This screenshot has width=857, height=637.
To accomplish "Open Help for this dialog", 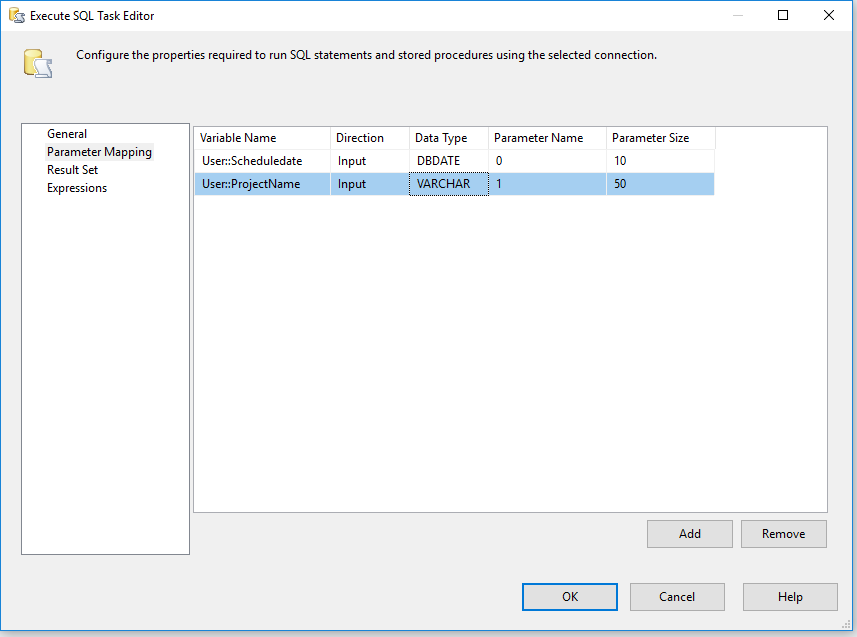I will [x=790, y=597].
